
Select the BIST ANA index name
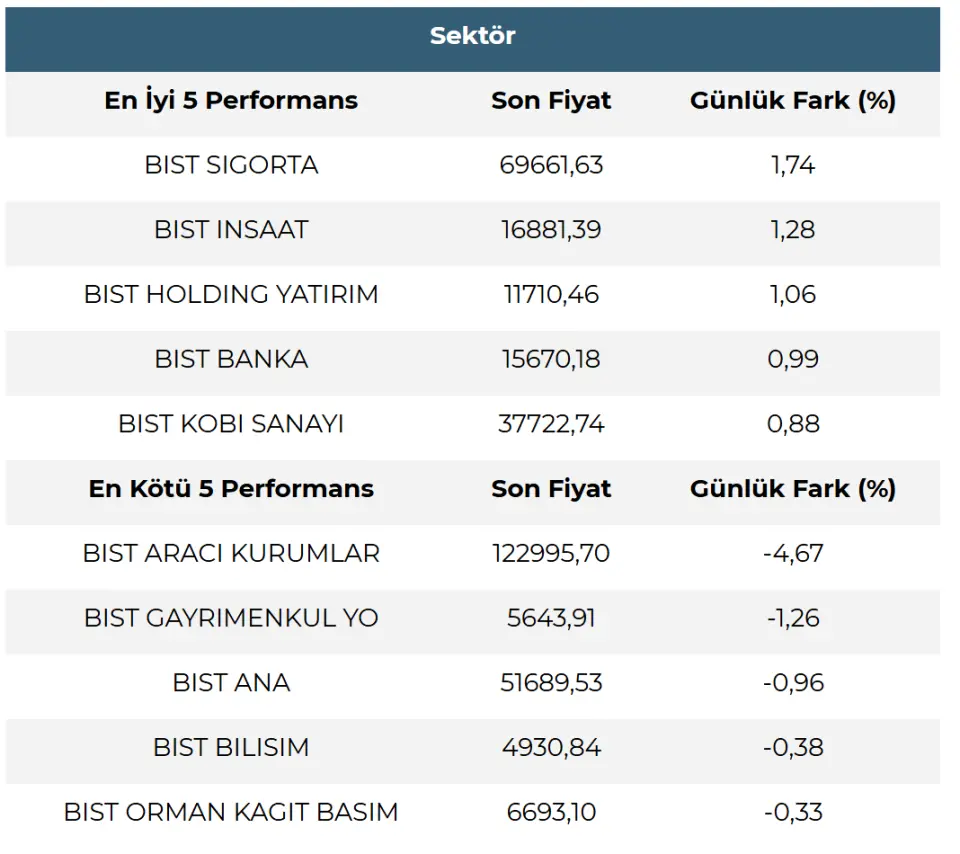coord(231,683)
